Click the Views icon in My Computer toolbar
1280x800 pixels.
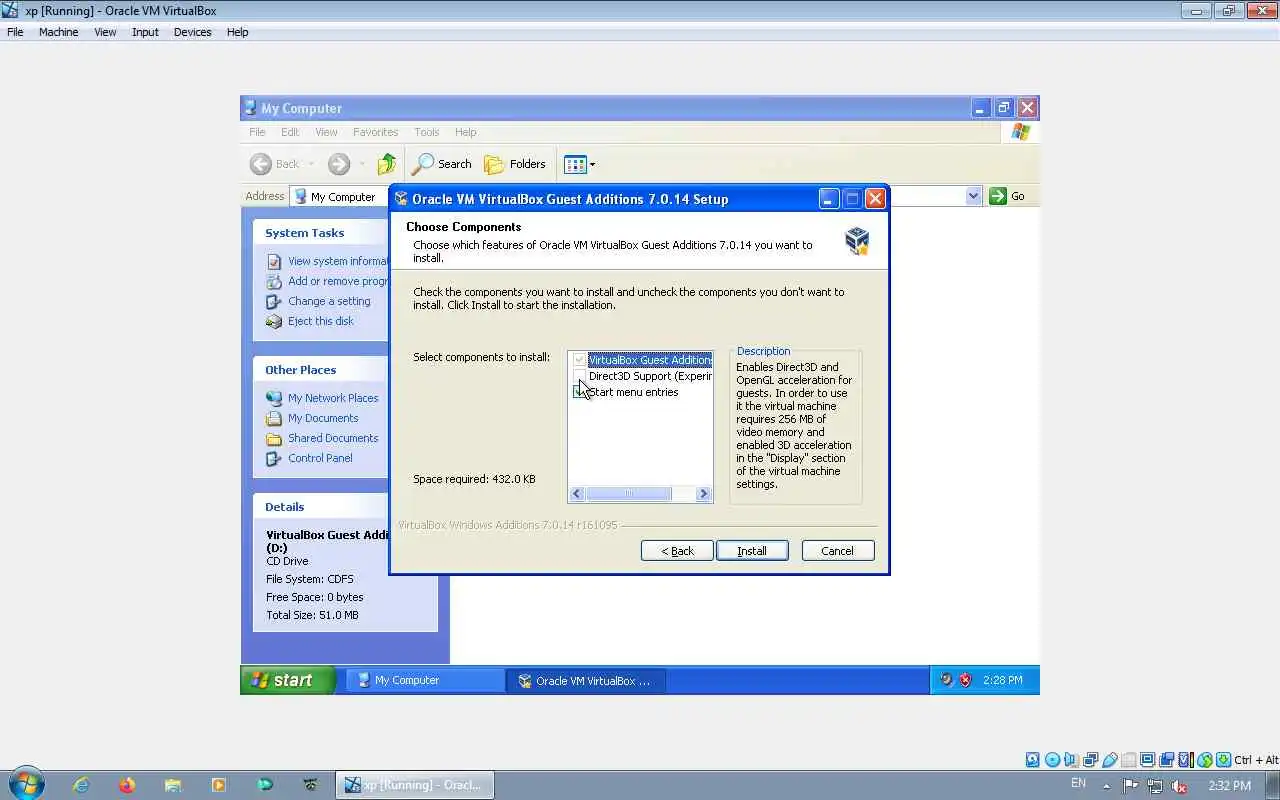[x=574, y=164]
